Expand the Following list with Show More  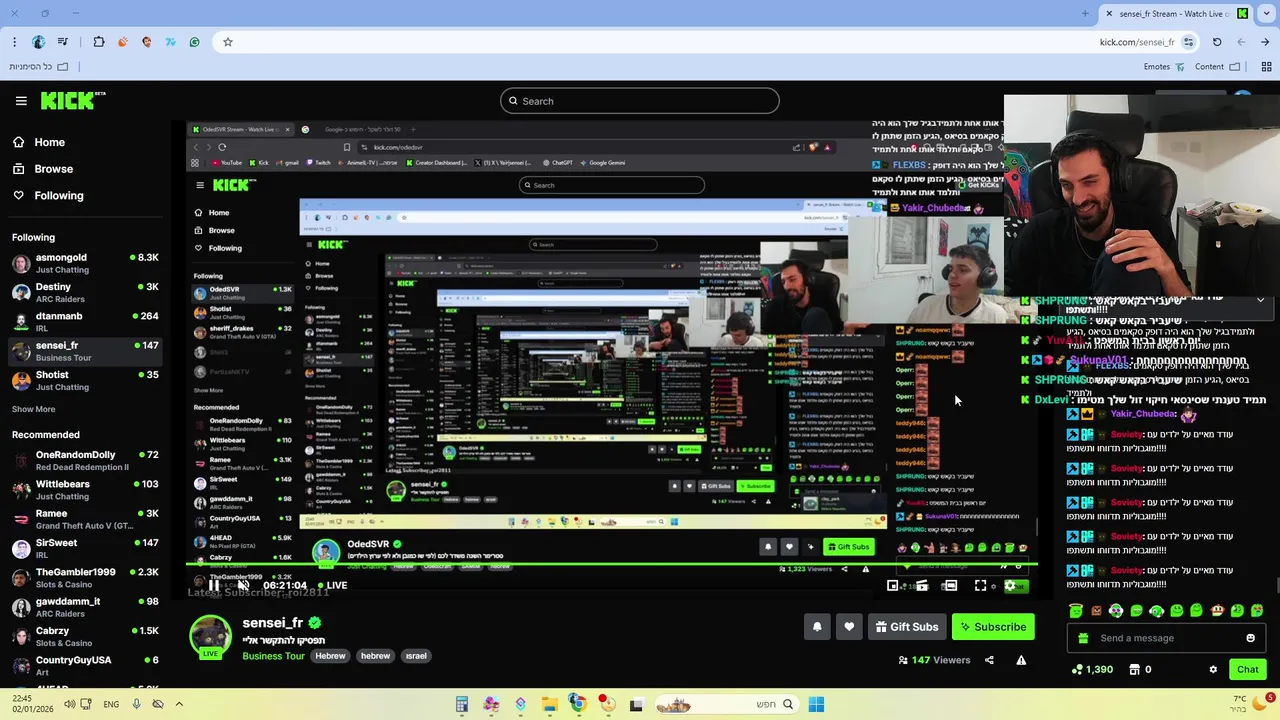(x=33, y=409)
